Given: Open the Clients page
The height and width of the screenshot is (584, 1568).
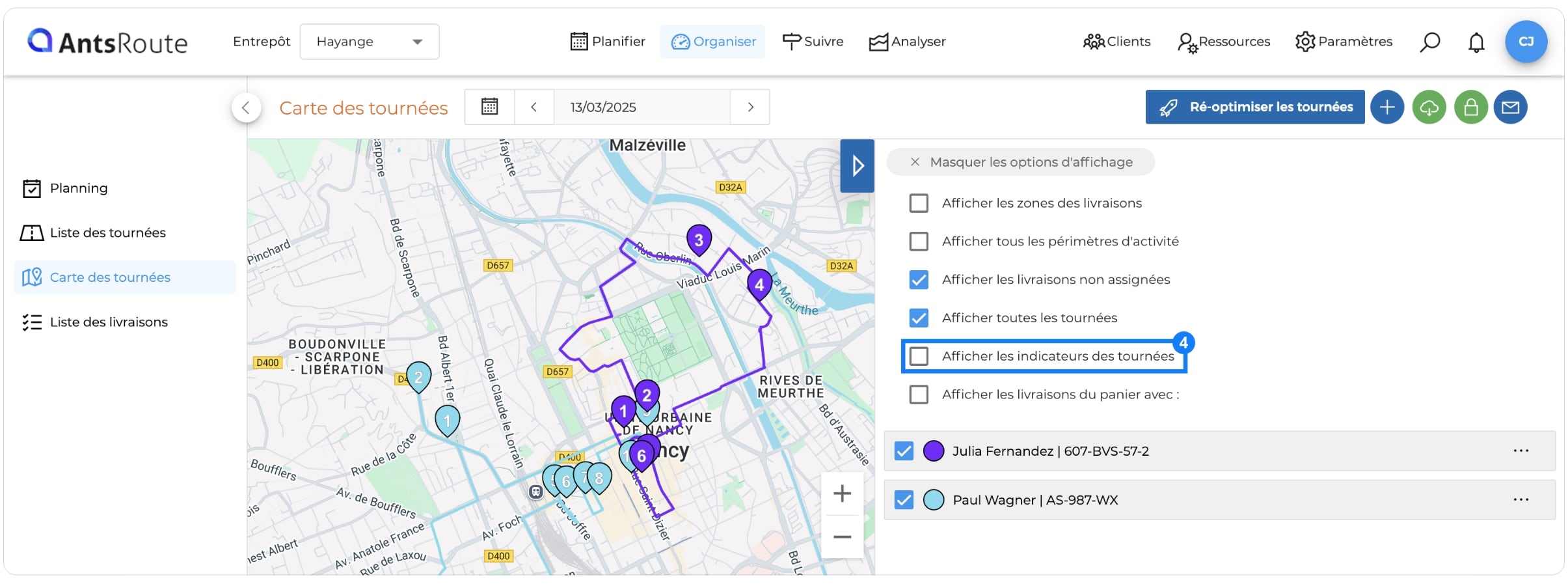Looking at the screenshot, I should click(x=1116, y=42).
